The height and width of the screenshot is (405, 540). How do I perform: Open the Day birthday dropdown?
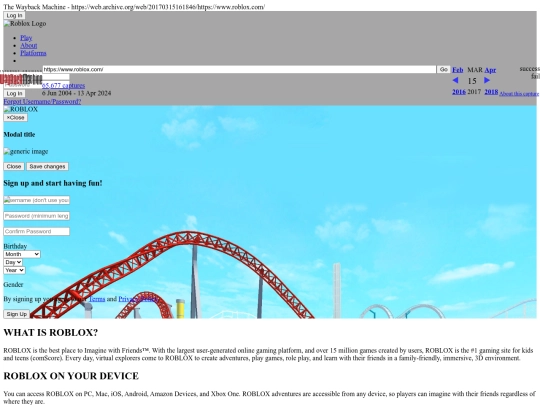pos(13,262)
